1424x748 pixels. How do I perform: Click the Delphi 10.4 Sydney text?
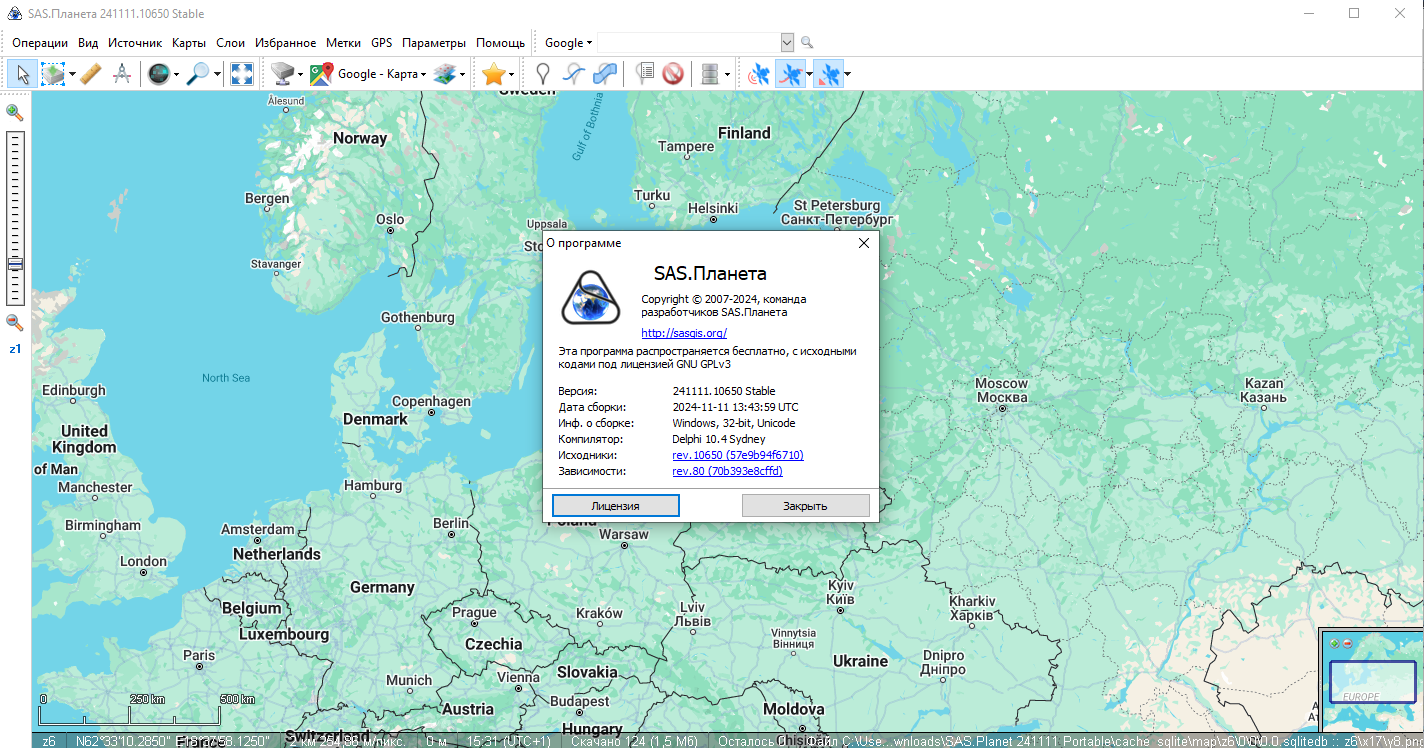tap(719, 439)
